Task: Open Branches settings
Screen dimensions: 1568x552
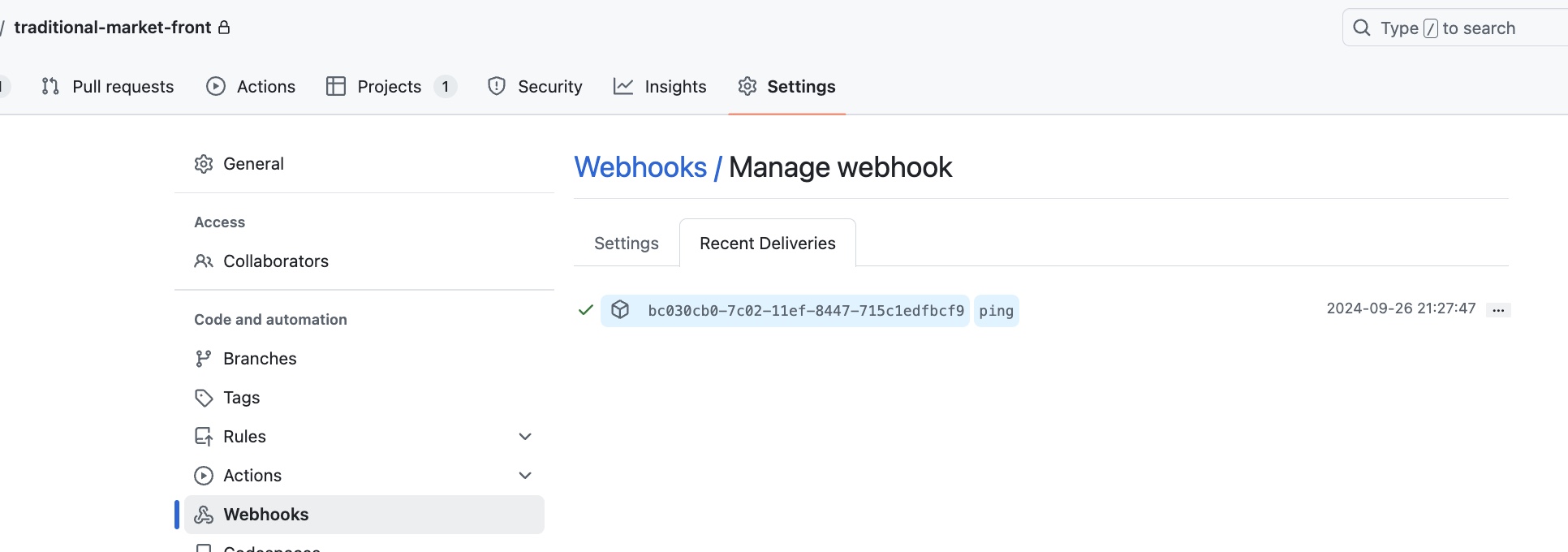Action: 364,359
